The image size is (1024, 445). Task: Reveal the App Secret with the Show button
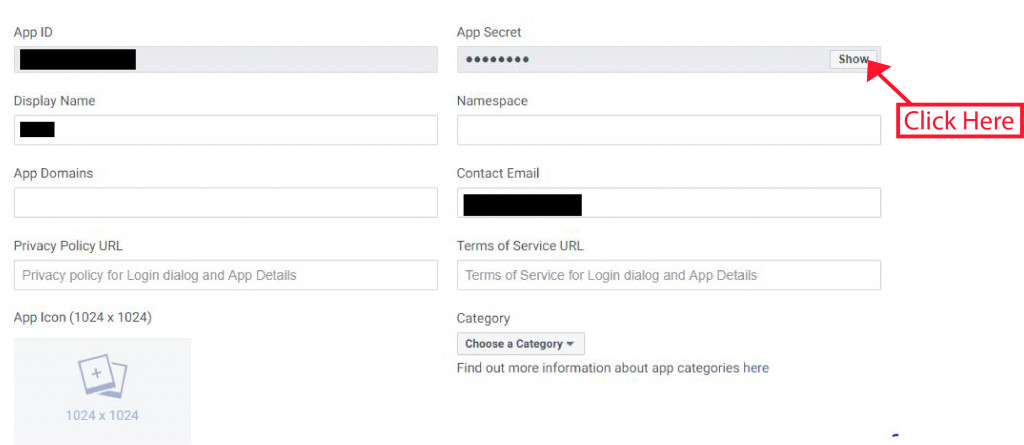(853, 59)
